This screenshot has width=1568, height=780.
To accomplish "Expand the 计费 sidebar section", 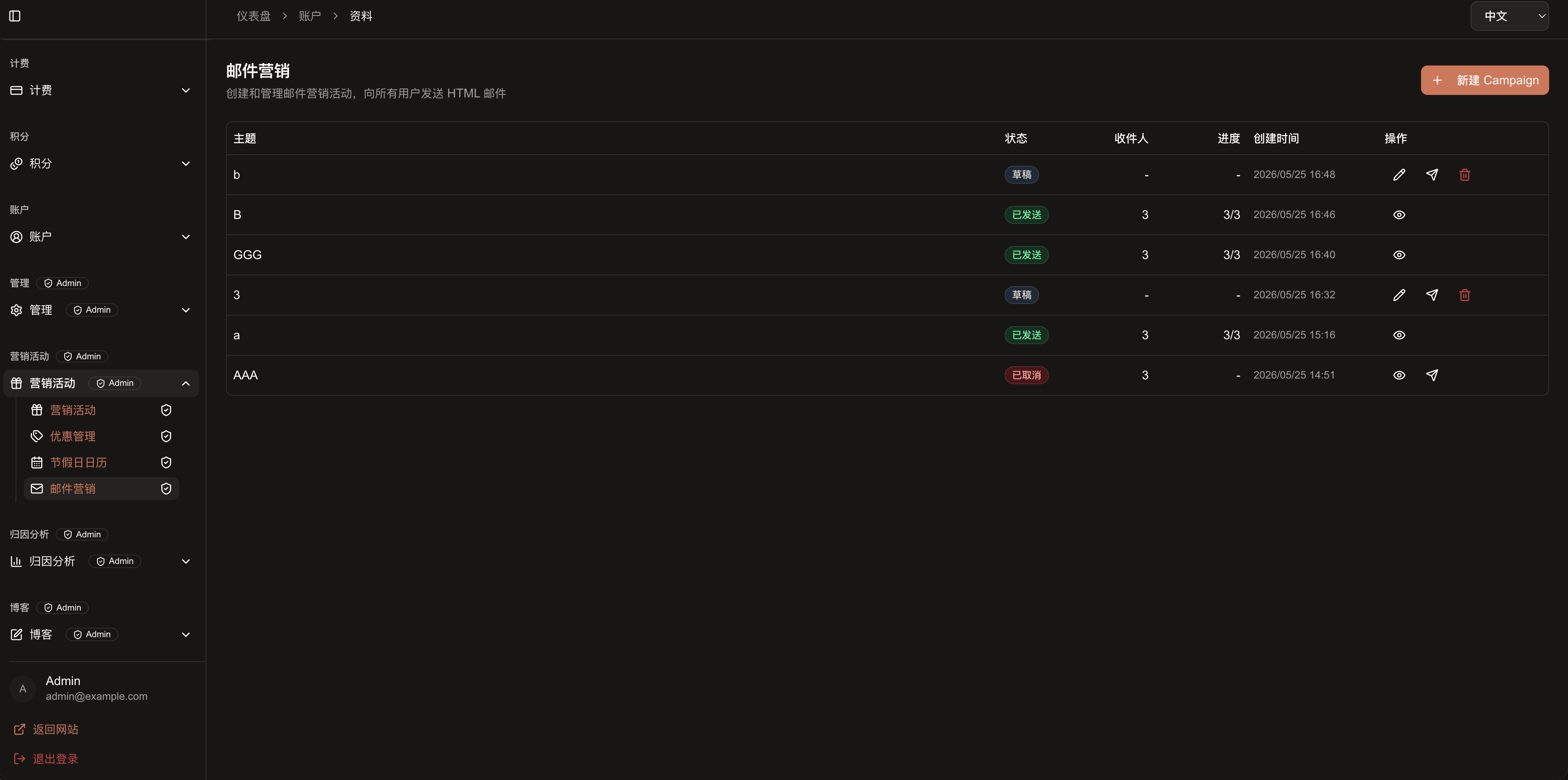I will point(185,90).
